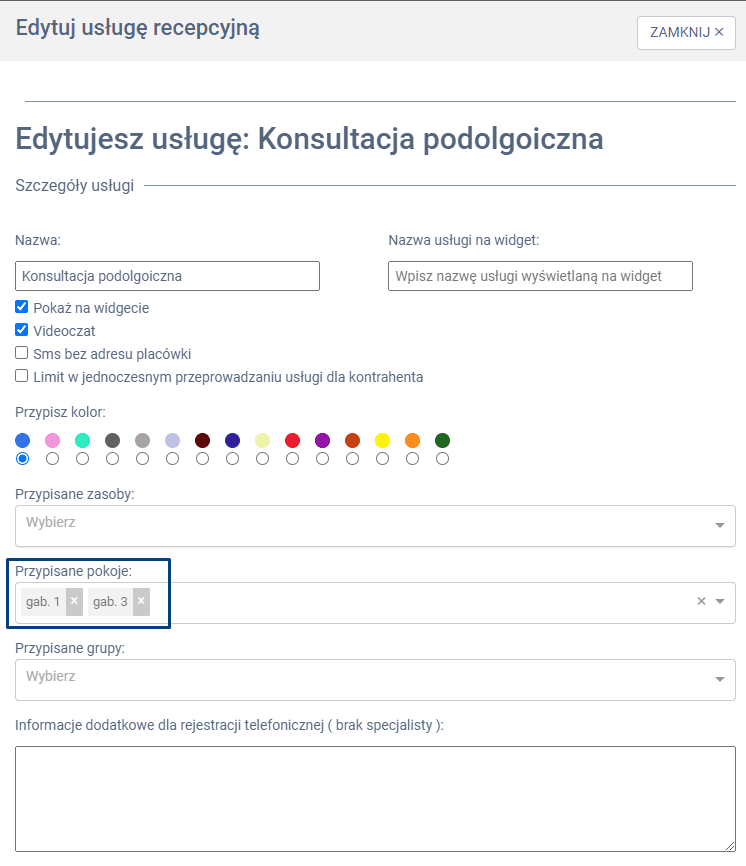
Task: Enable Limit w jednoczesnym przeprowadzaniu usługi checkbox
Action: click(22, 376)
